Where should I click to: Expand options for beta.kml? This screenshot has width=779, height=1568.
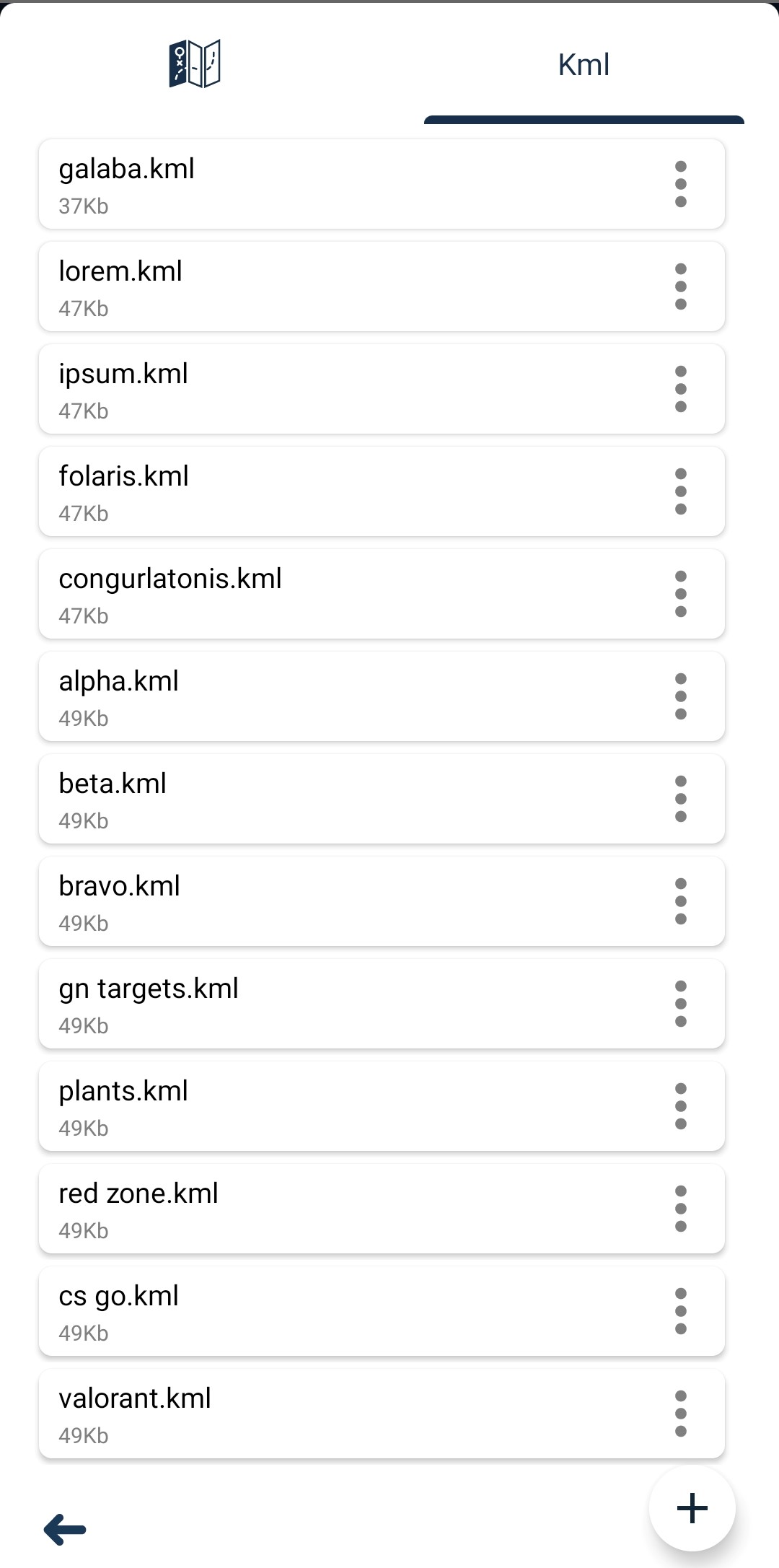[x=680, y=799]
